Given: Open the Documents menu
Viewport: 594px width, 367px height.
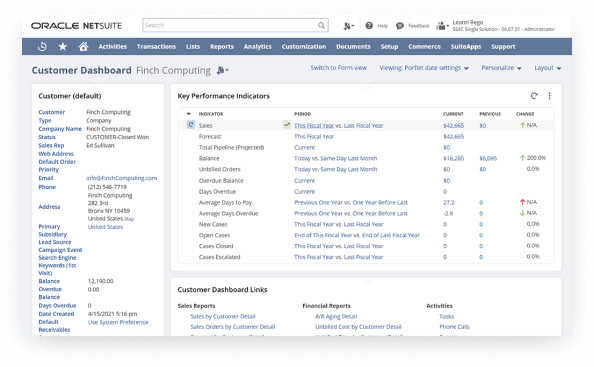Looking at the screenshot, I should (353, 47).
